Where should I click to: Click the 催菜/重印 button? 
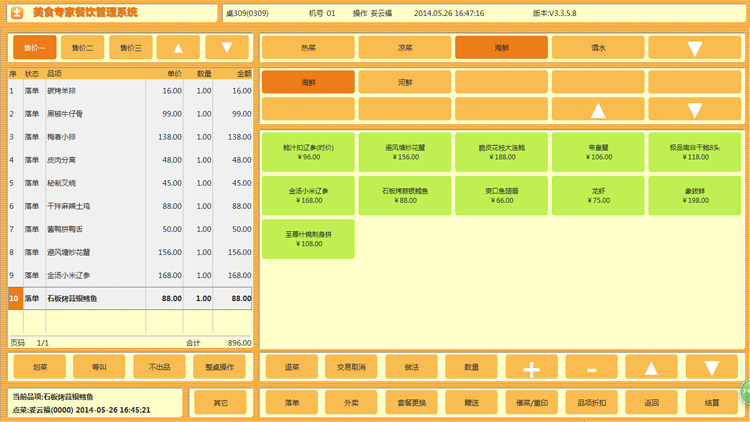click(x=531, y=403)
